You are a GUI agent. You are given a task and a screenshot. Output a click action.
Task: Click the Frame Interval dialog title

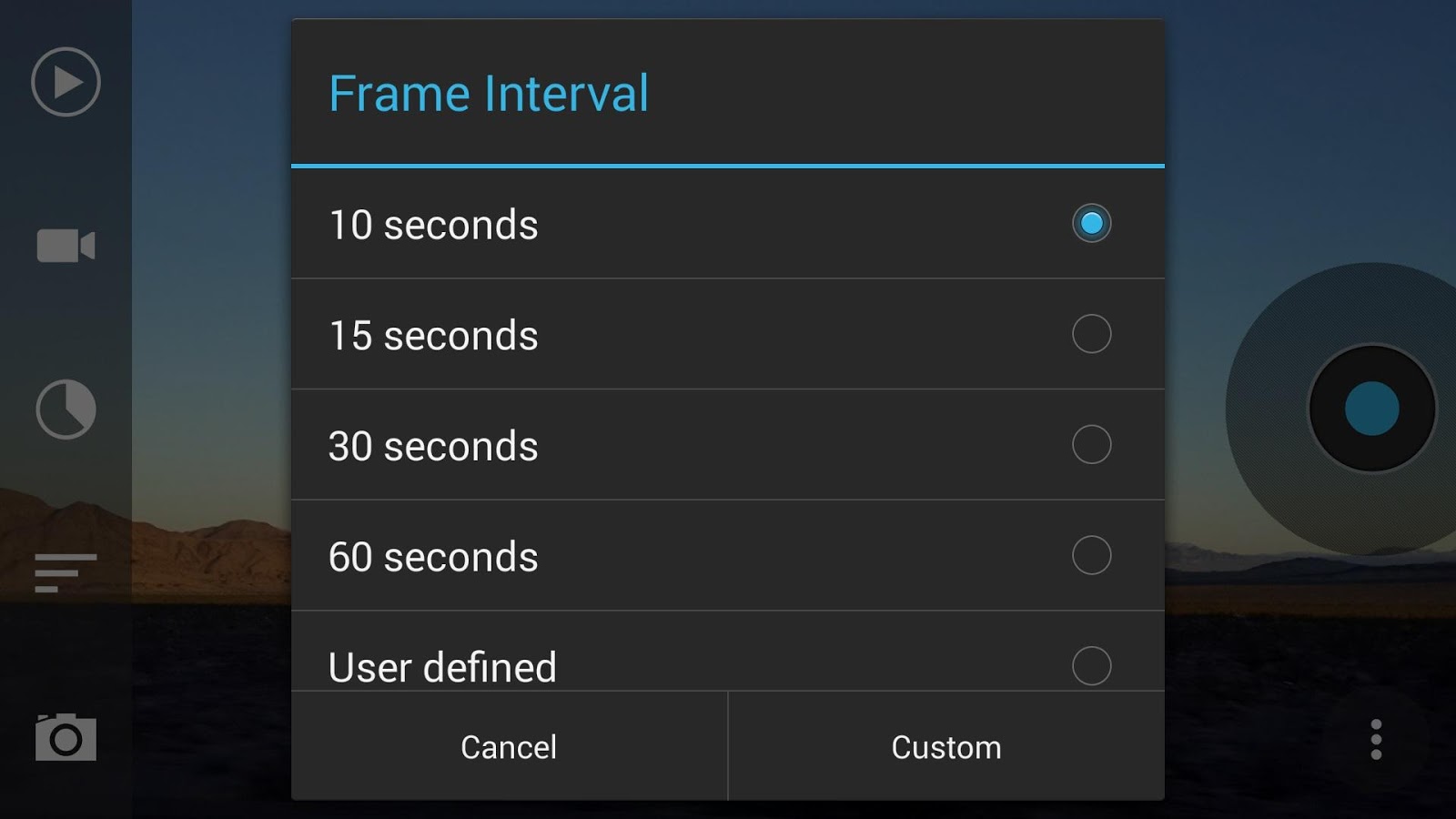click(489, 93)
